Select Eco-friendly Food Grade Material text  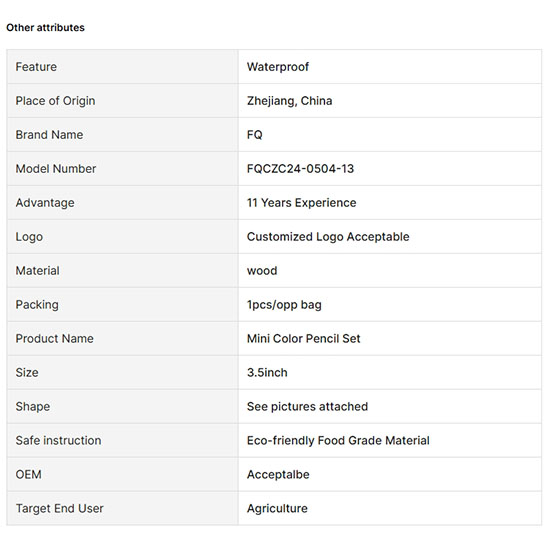338,441
